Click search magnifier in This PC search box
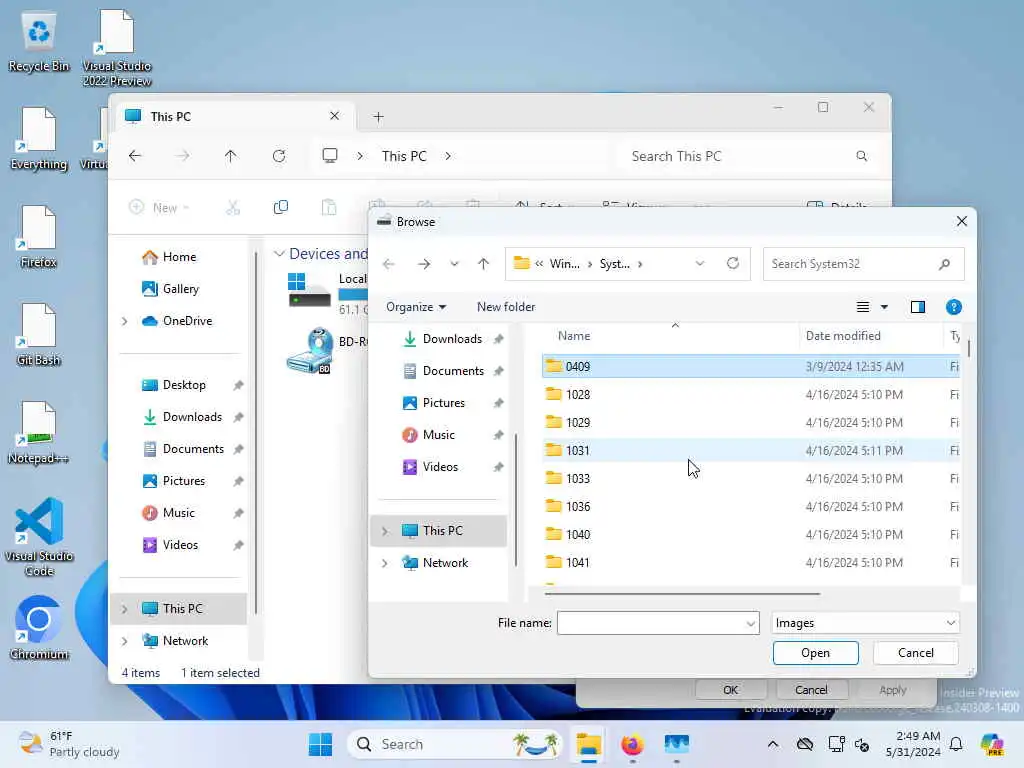The height and width of the screenshot is (768, 1024). pyautogui.click(x=862, y=156)
